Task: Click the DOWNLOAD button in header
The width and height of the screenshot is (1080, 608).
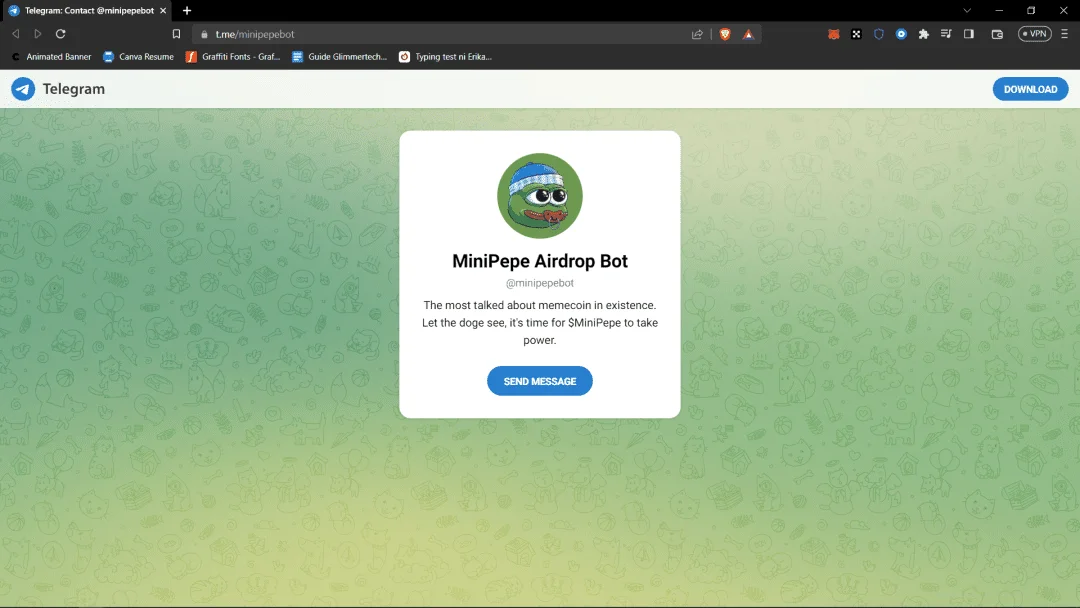Action: point(1030,89)
